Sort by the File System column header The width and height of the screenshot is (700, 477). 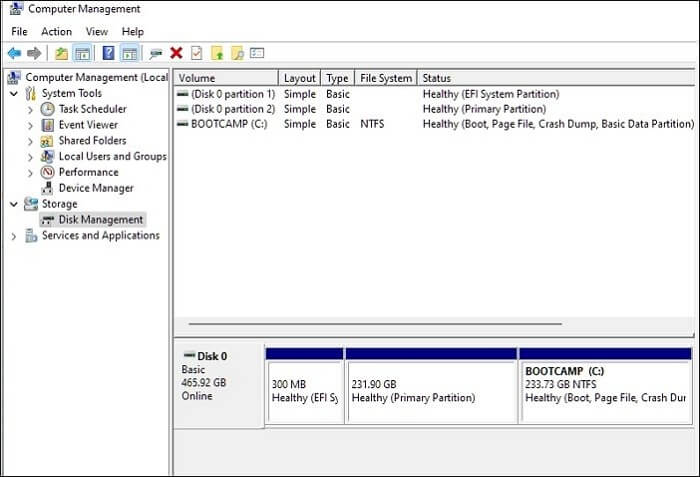[385, 78]
